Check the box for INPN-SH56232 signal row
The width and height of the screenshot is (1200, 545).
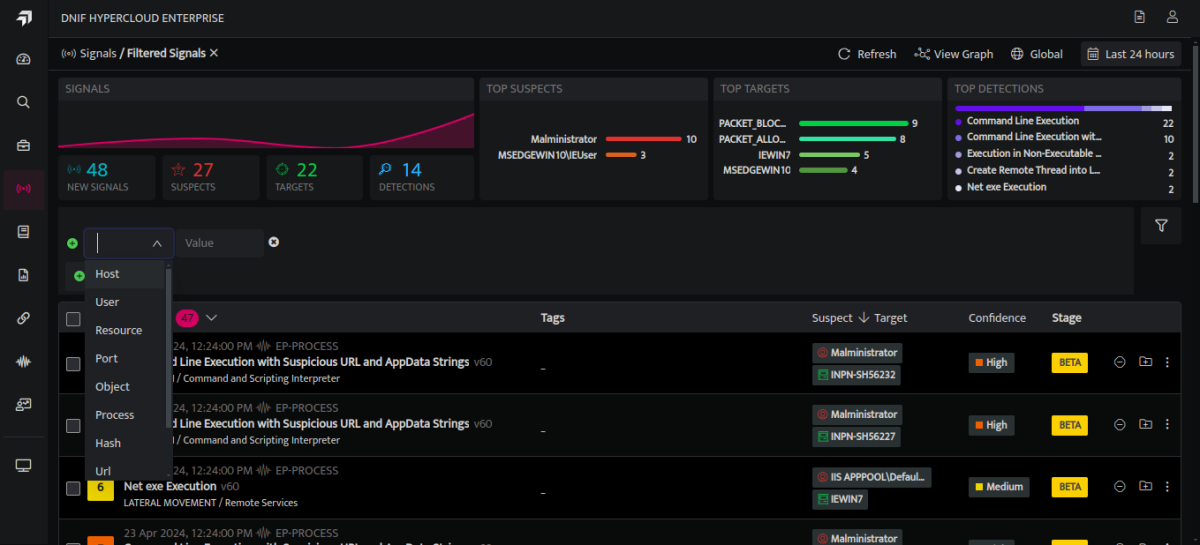(73, 364)
